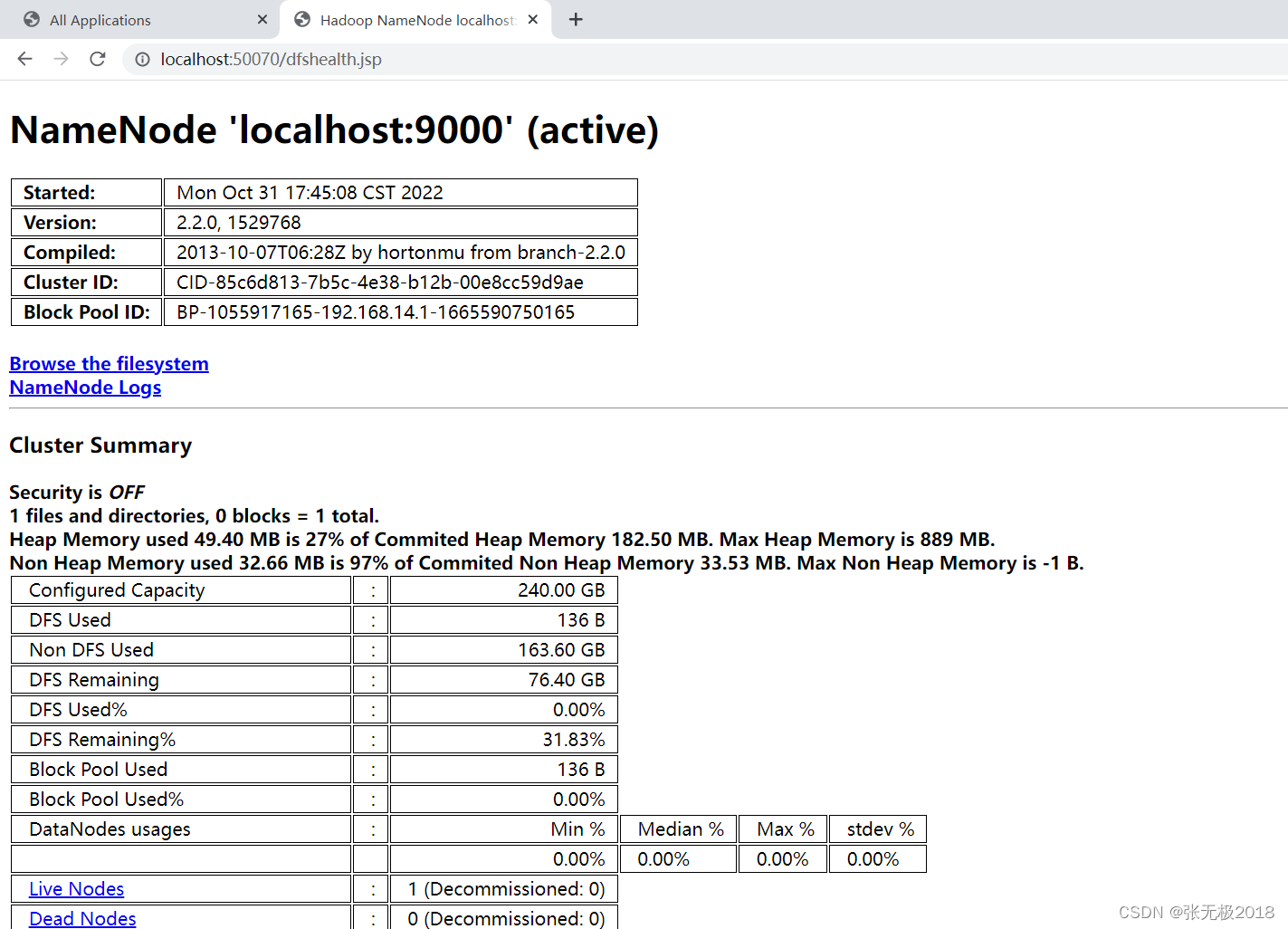This screenshot has height=929, width=1288.
Task: Click the Version: label cell
Action: click(x=86, y=223)
